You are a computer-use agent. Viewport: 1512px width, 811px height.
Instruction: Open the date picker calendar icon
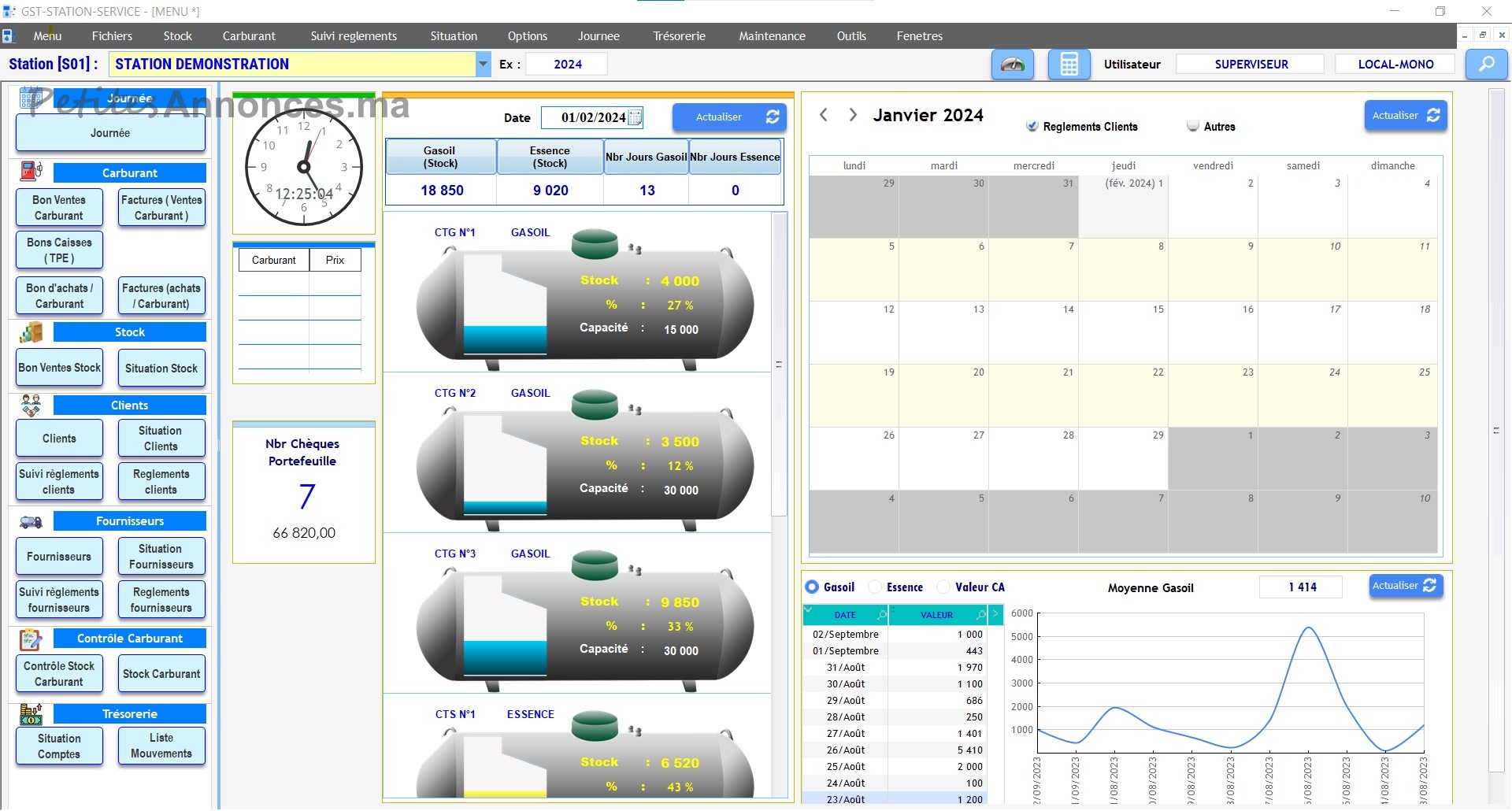(x=635, y=117)
